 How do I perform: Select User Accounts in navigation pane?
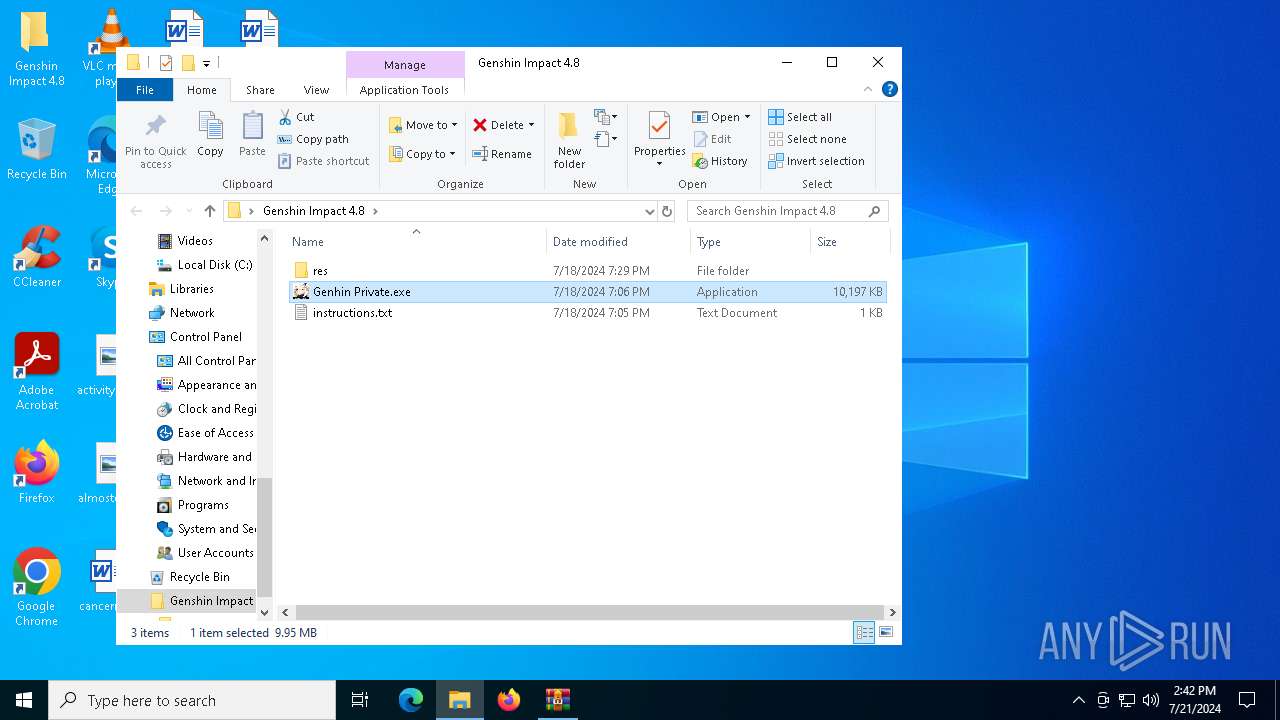click(205, 553)
